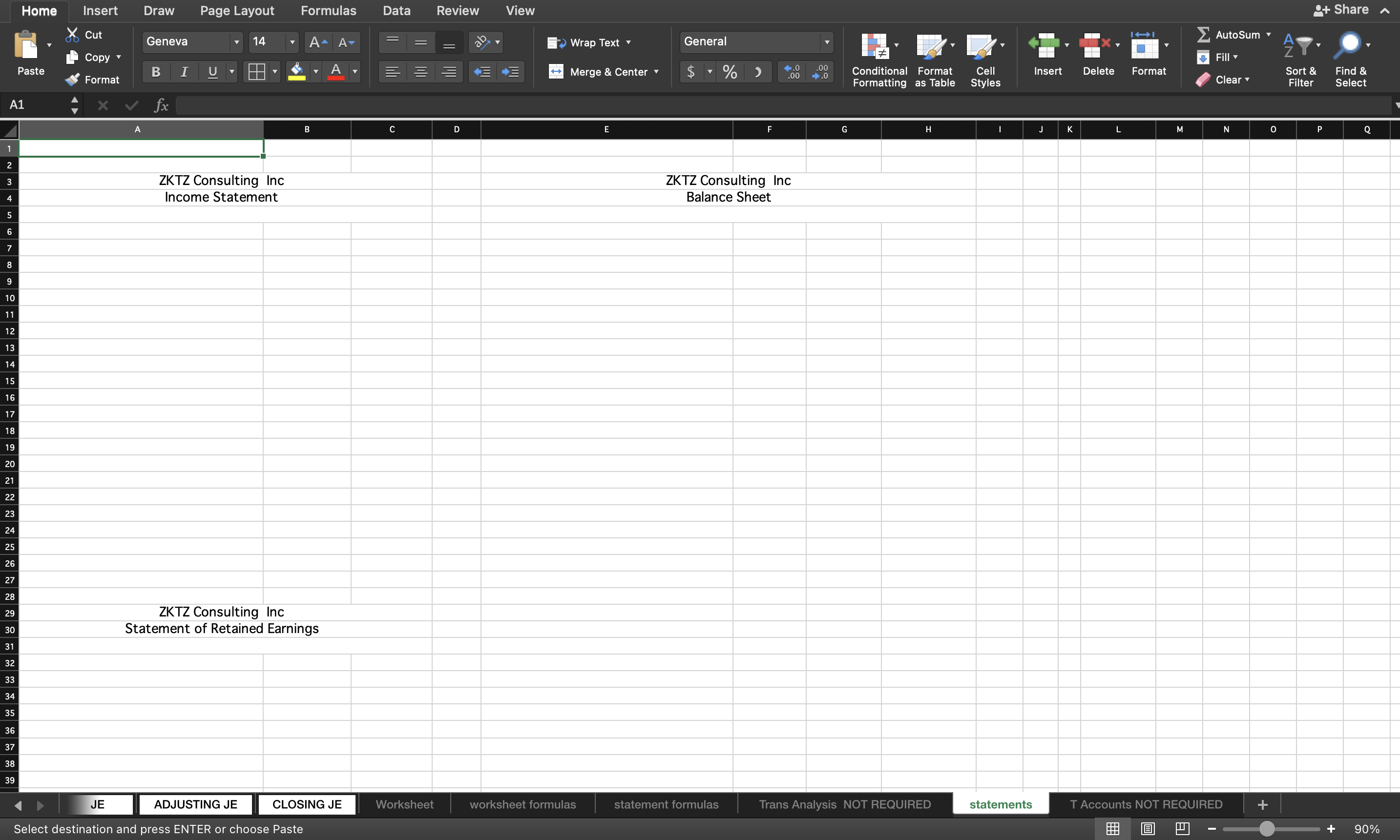This screenshot has width=1400, height=840.
Task: Click the Cut scissors icon
Action: click(72, 35)
